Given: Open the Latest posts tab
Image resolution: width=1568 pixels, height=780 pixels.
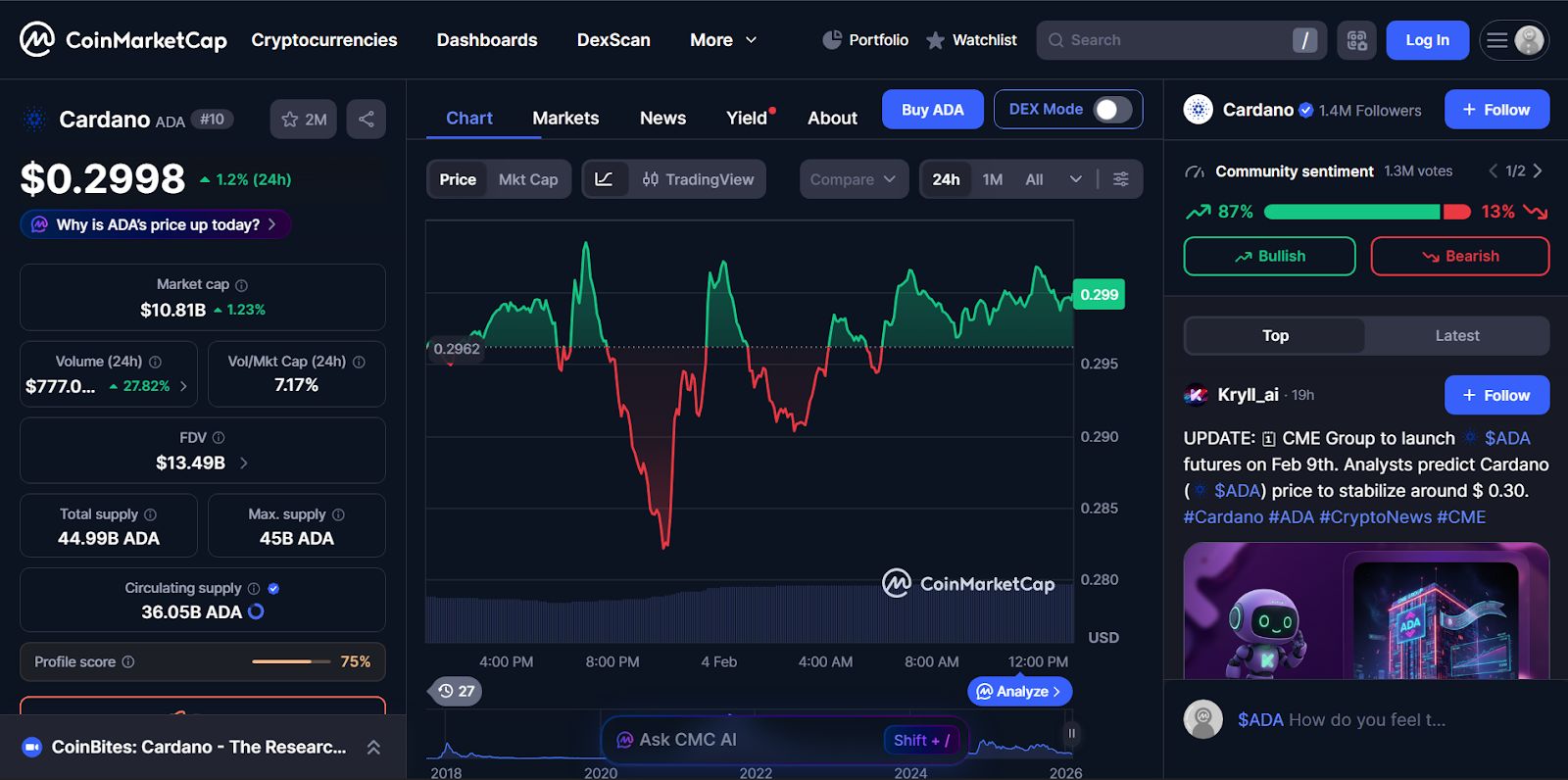Looking at the screenshot, I should 1457,335.
